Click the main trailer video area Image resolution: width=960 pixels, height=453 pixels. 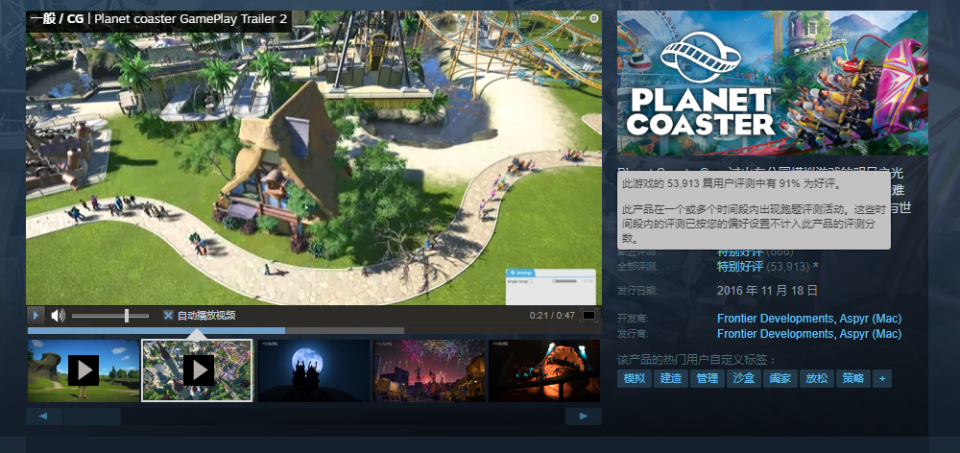point(313,157)
